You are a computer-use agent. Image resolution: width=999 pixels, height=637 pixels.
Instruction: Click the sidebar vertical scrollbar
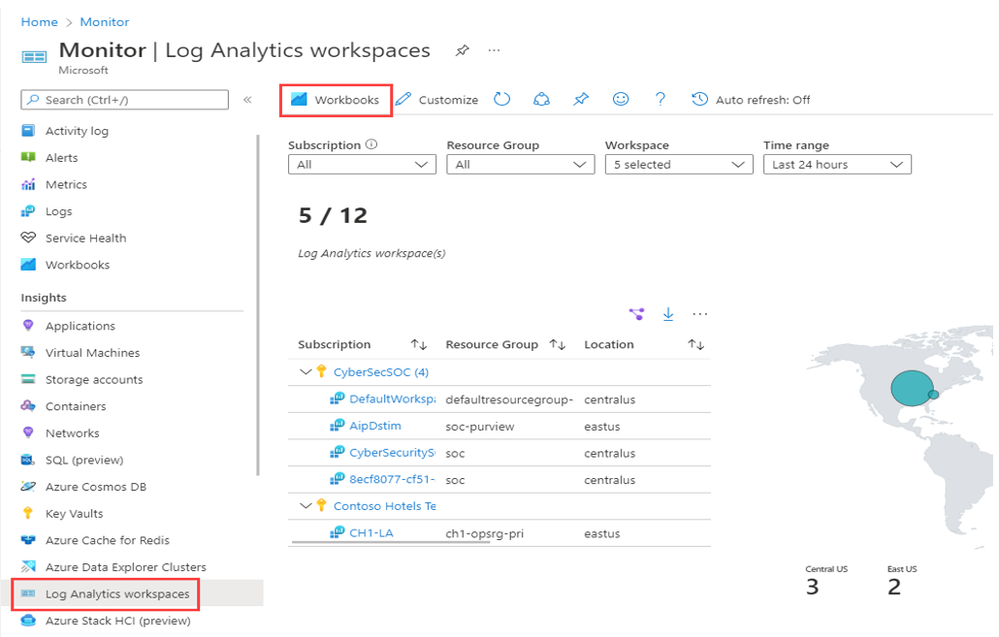click(258, 304)
